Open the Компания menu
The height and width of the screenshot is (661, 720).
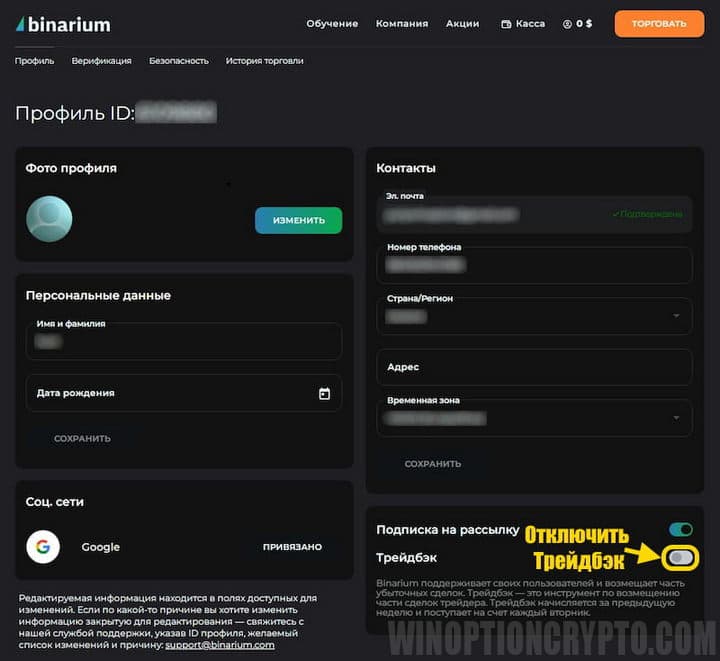pos(402,23)
